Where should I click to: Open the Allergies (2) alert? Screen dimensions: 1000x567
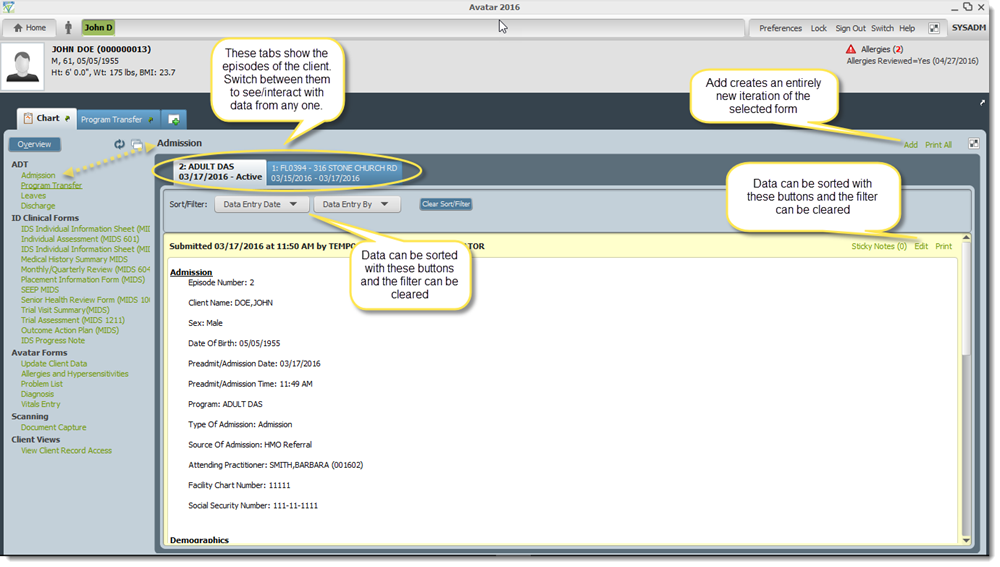[x=881, y=49]
